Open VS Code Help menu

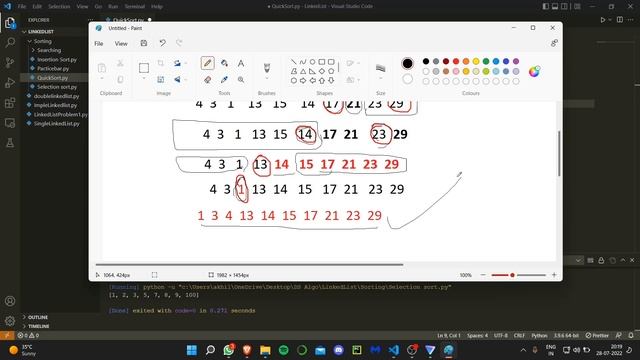[x=157, y=7]
